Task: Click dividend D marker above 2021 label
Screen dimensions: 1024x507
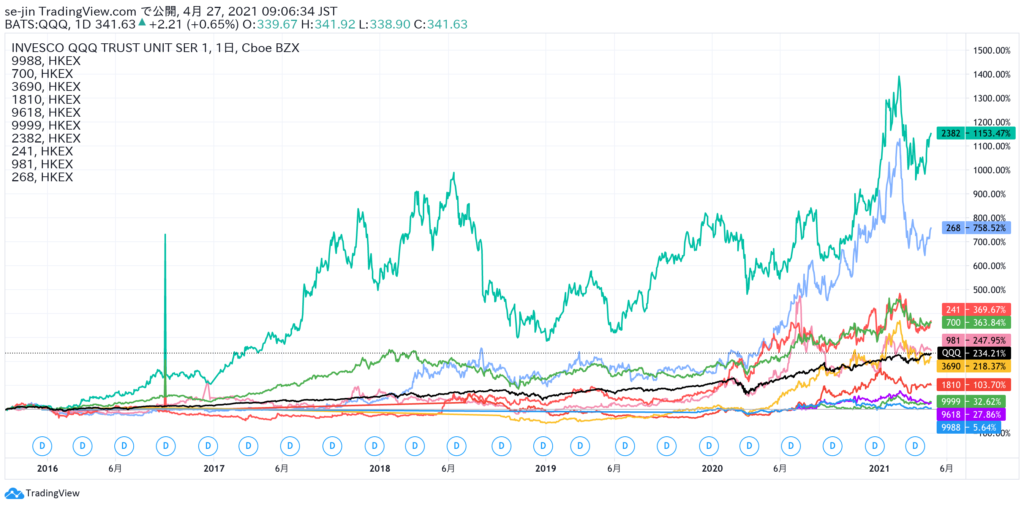Action: [874, 446]
